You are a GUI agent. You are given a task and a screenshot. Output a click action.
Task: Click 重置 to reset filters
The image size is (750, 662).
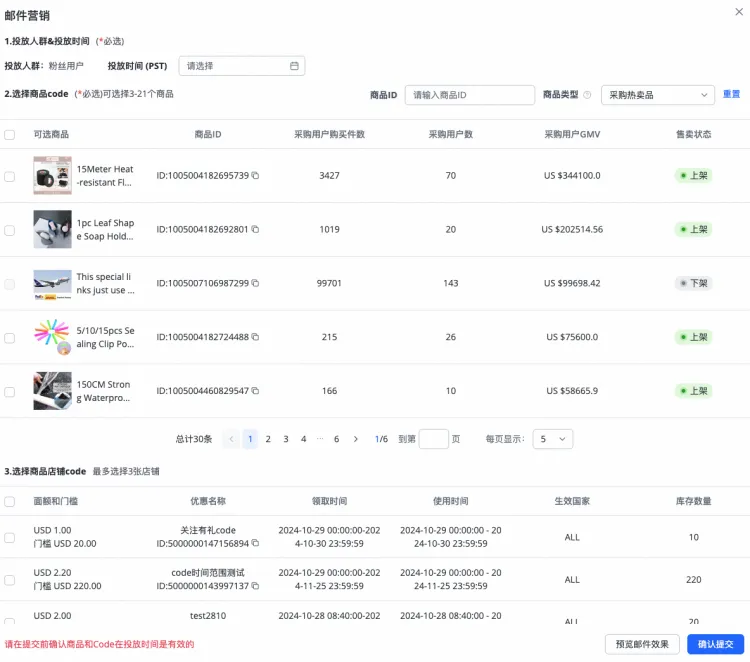coord(731,94)
